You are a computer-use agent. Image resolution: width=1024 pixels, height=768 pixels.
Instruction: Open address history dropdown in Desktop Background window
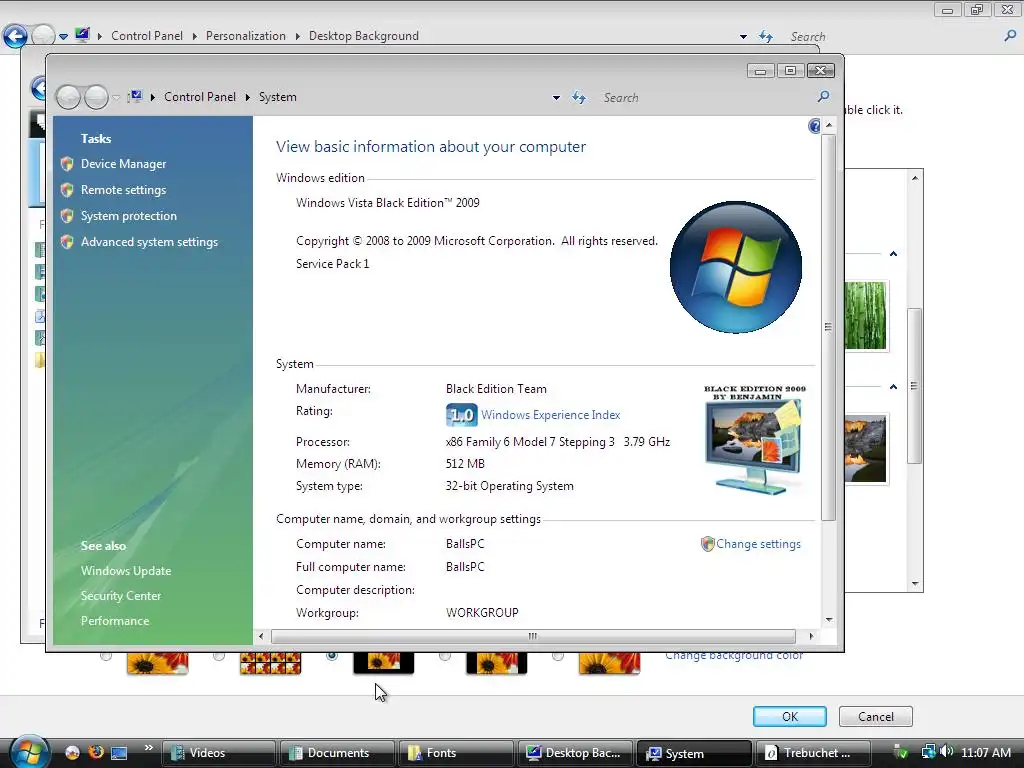pos(743,37)
